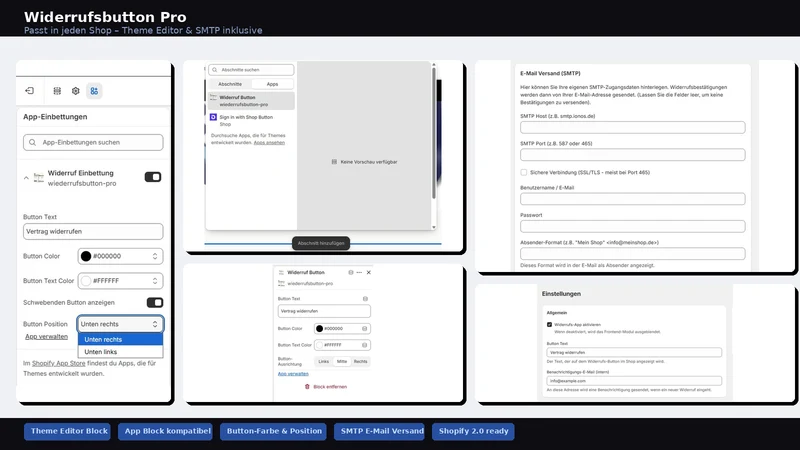The height and width of the screenshot is (450, 800).
Task: Uncheck Widerrufs-App aktivieren checkbox
Action: [x=549, y=324]
